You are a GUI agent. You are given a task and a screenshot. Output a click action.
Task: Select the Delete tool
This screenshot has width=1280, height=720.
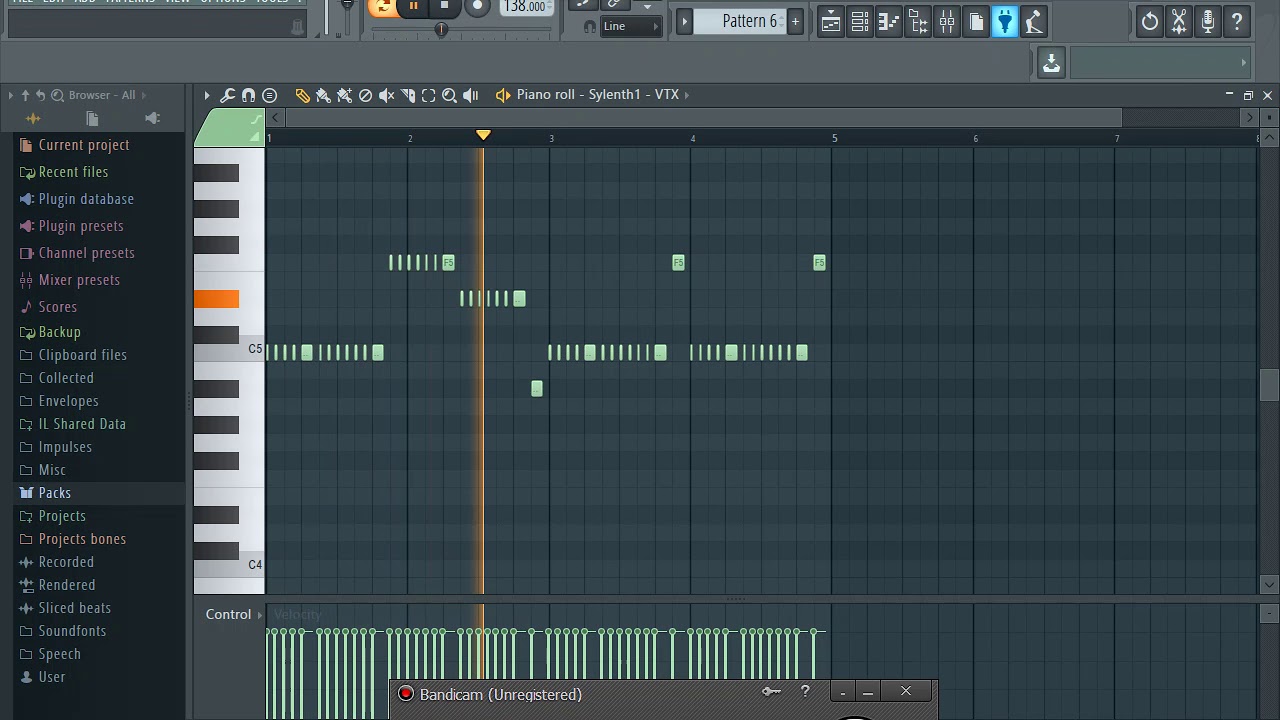(365, 95)
